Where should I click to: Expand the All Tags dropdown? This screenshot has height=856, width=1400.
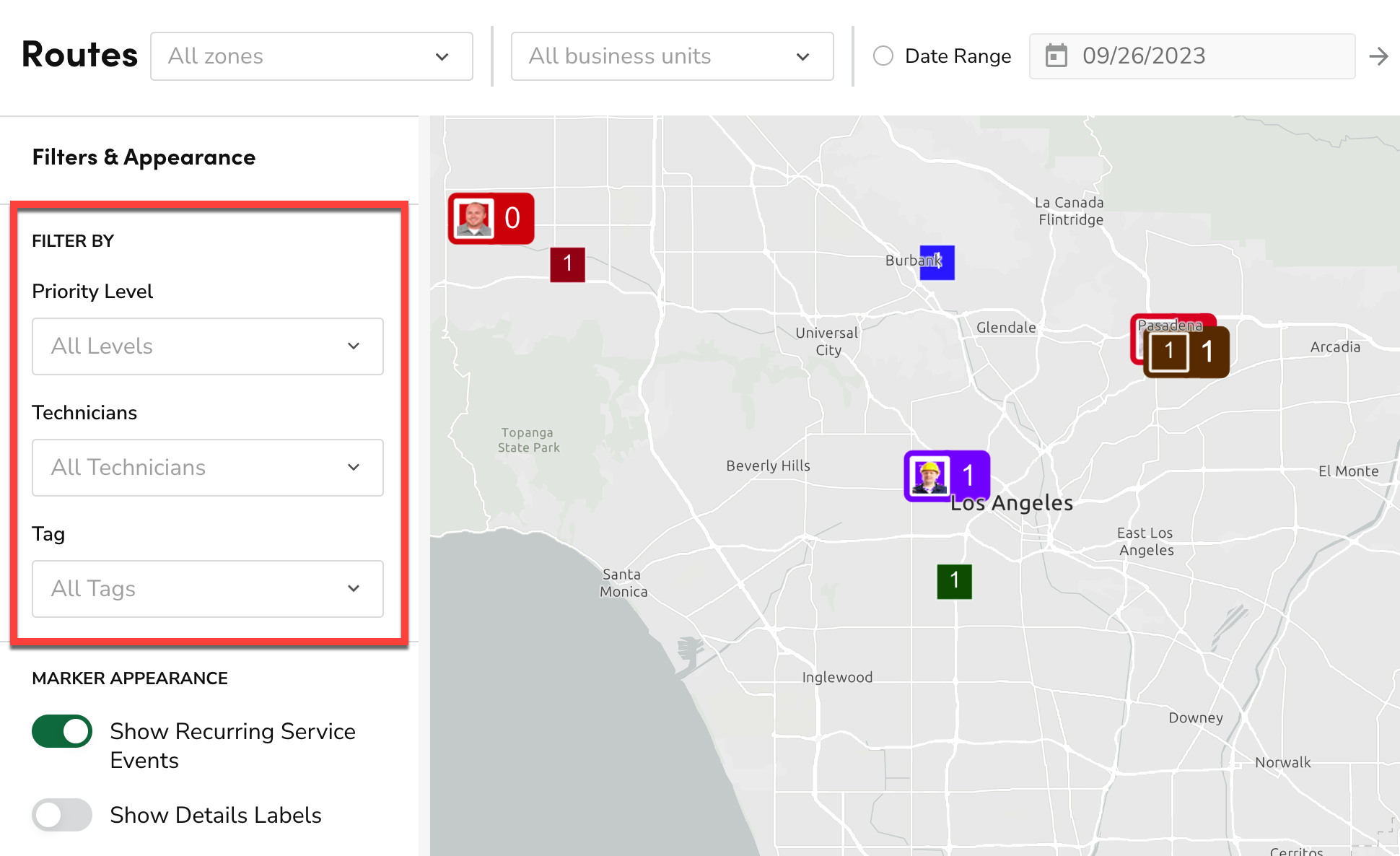208,589
